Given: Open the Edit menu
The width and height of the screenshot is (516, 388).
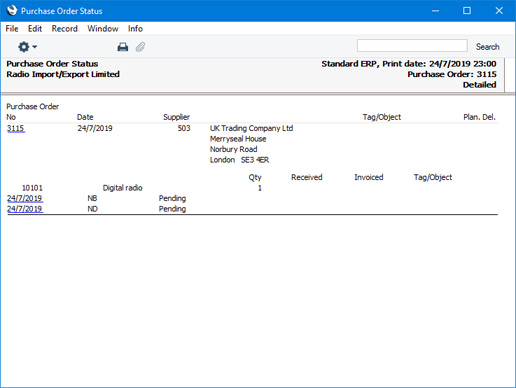Looking at the screenshot, I should [x=35, y=29].
